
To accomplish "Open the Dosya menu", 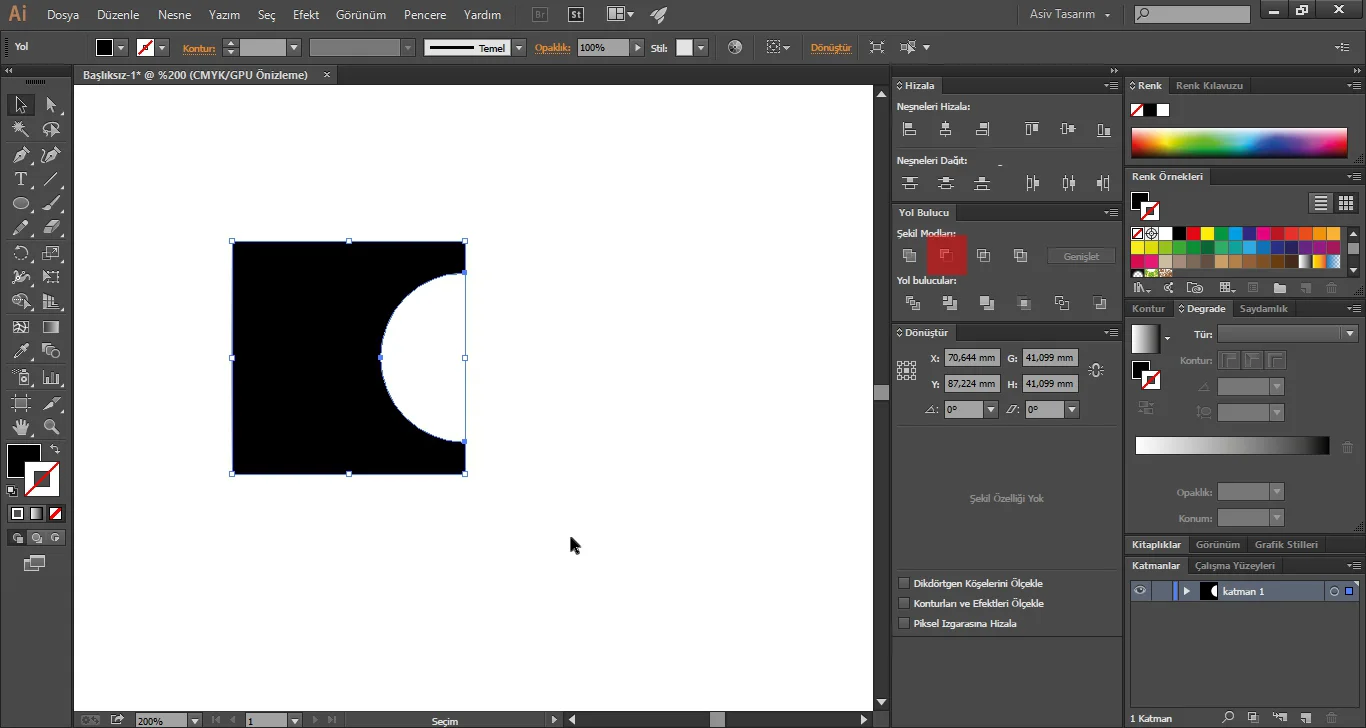I will pyautogui.click(x=63, y=15).
